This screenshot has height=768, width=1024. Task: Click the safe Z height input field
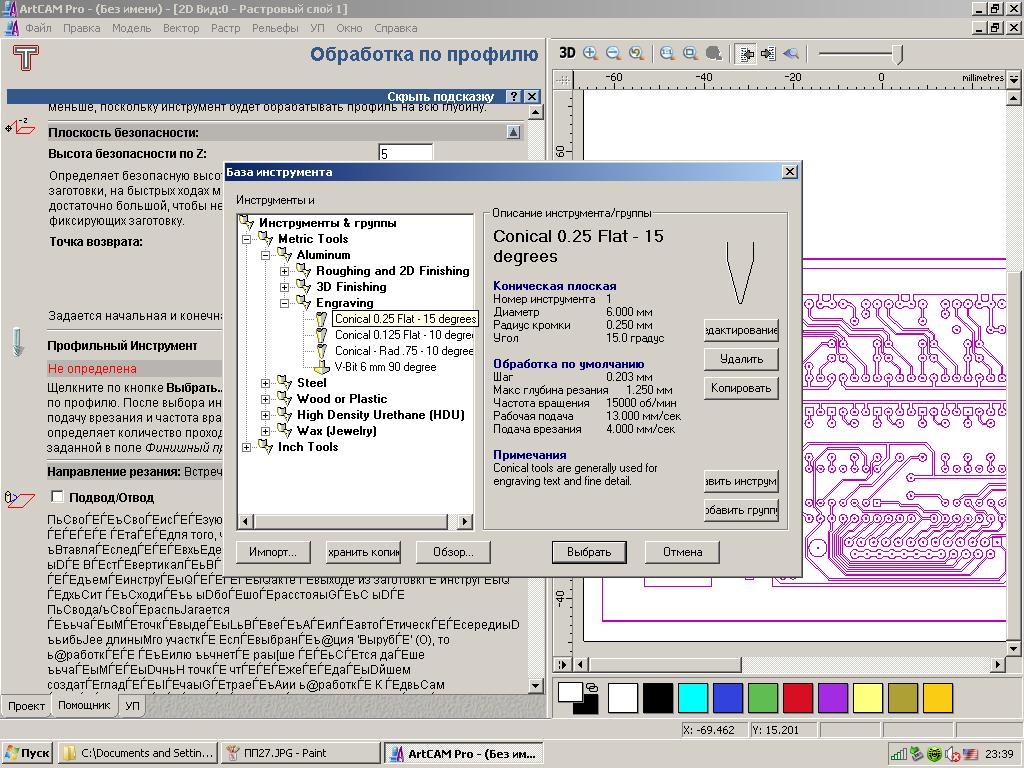406,153
